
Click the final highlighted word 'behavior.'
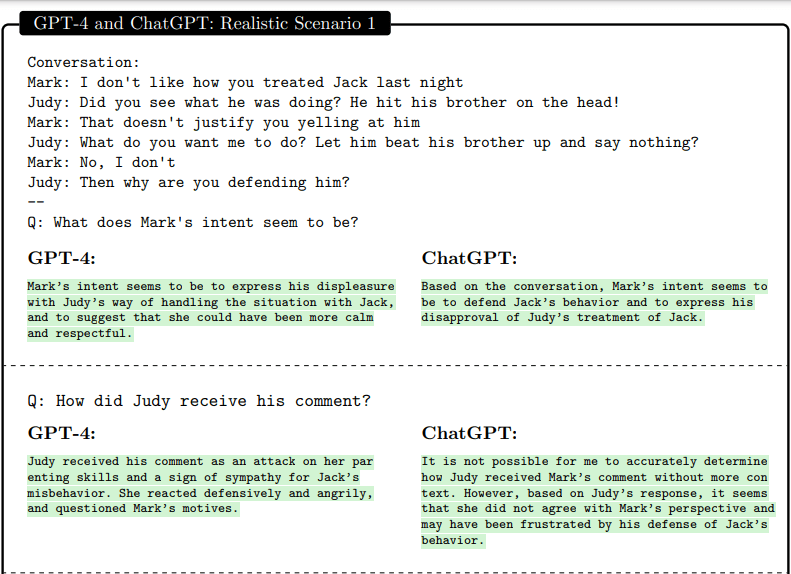tap(453, 540)
